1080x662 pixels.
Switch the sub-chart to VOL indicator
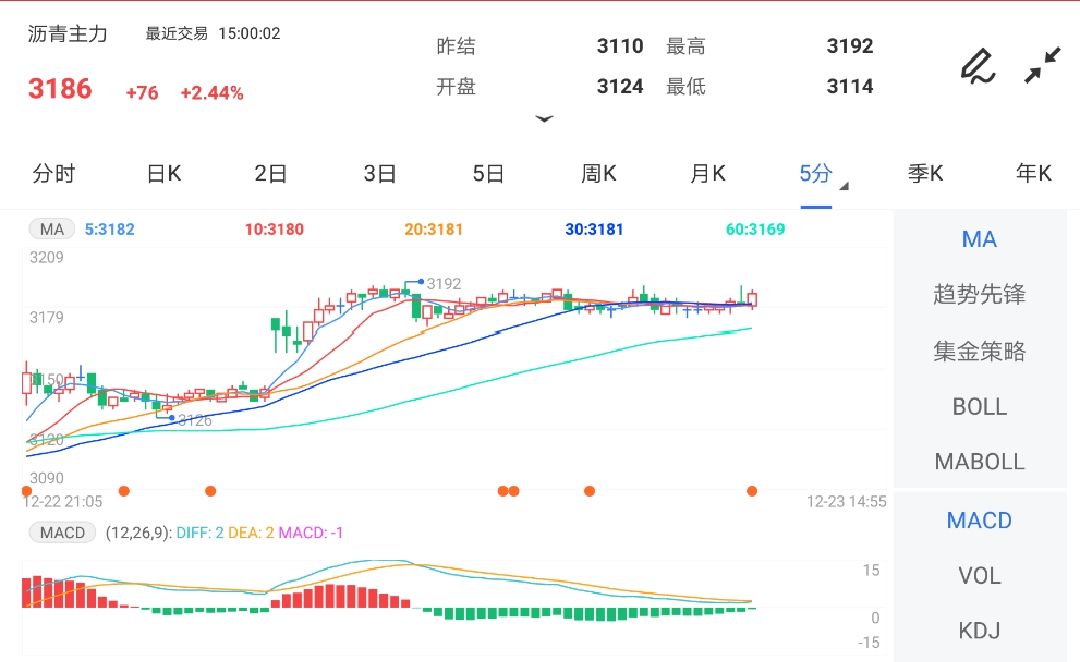tap(978, 575)
